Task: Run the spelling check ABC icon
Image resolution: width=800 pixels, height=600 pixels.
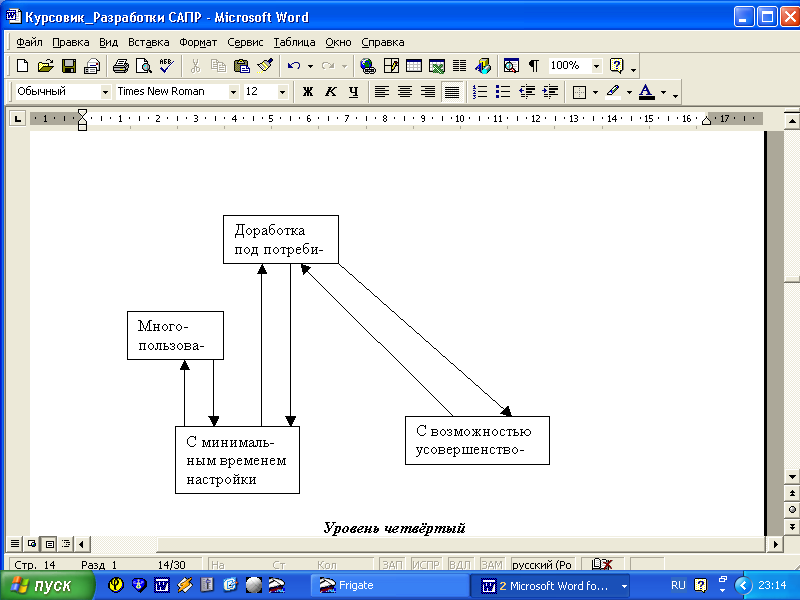Action: 167,66
